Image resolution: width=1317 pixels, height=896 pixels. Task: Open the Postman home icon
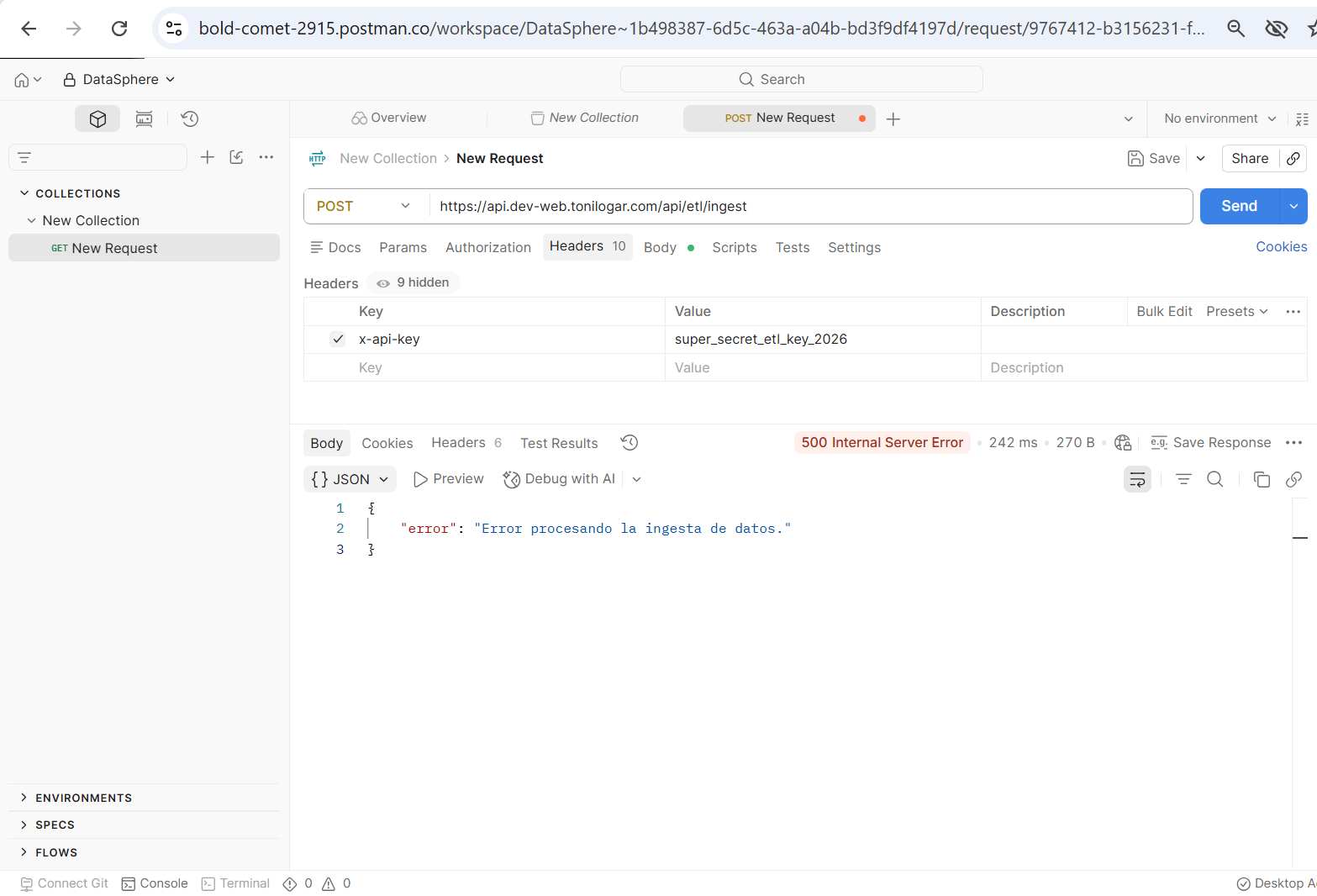[22, 80]
